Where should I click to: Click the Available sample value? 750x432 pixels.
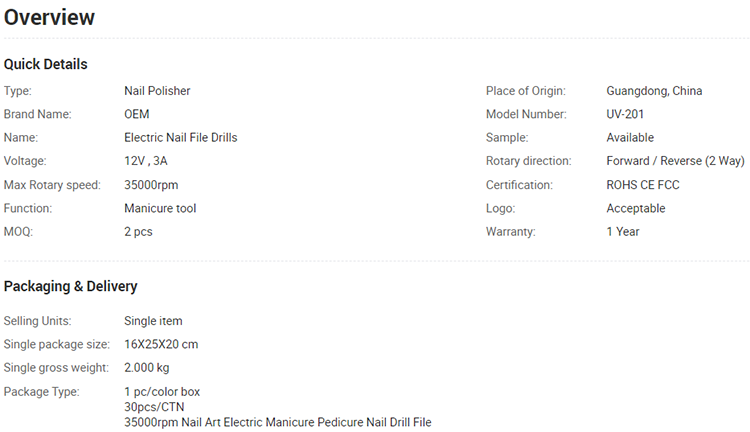(630, 138)
